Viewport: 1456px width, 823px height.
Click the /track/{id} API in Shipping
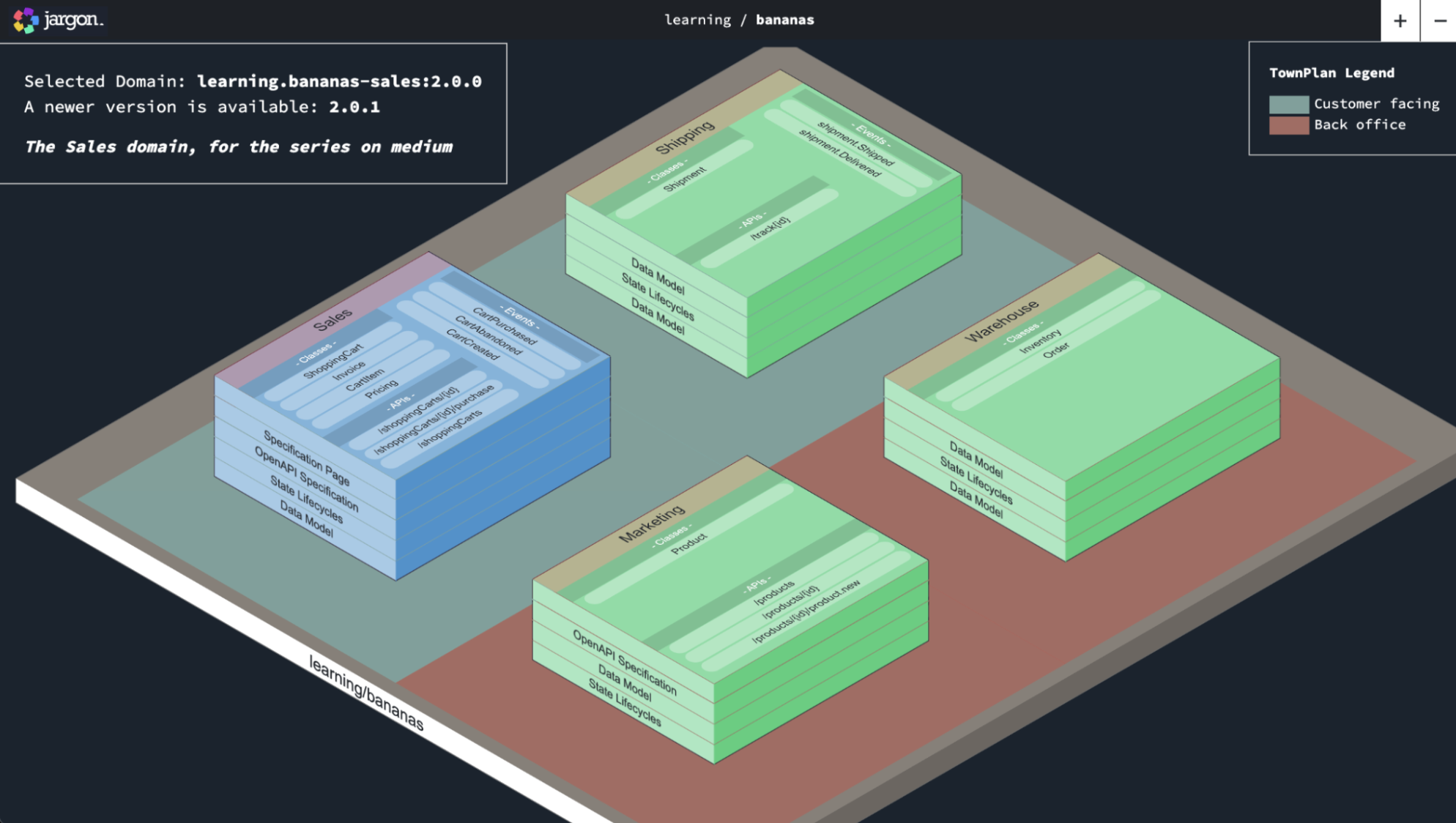(770, 228)
